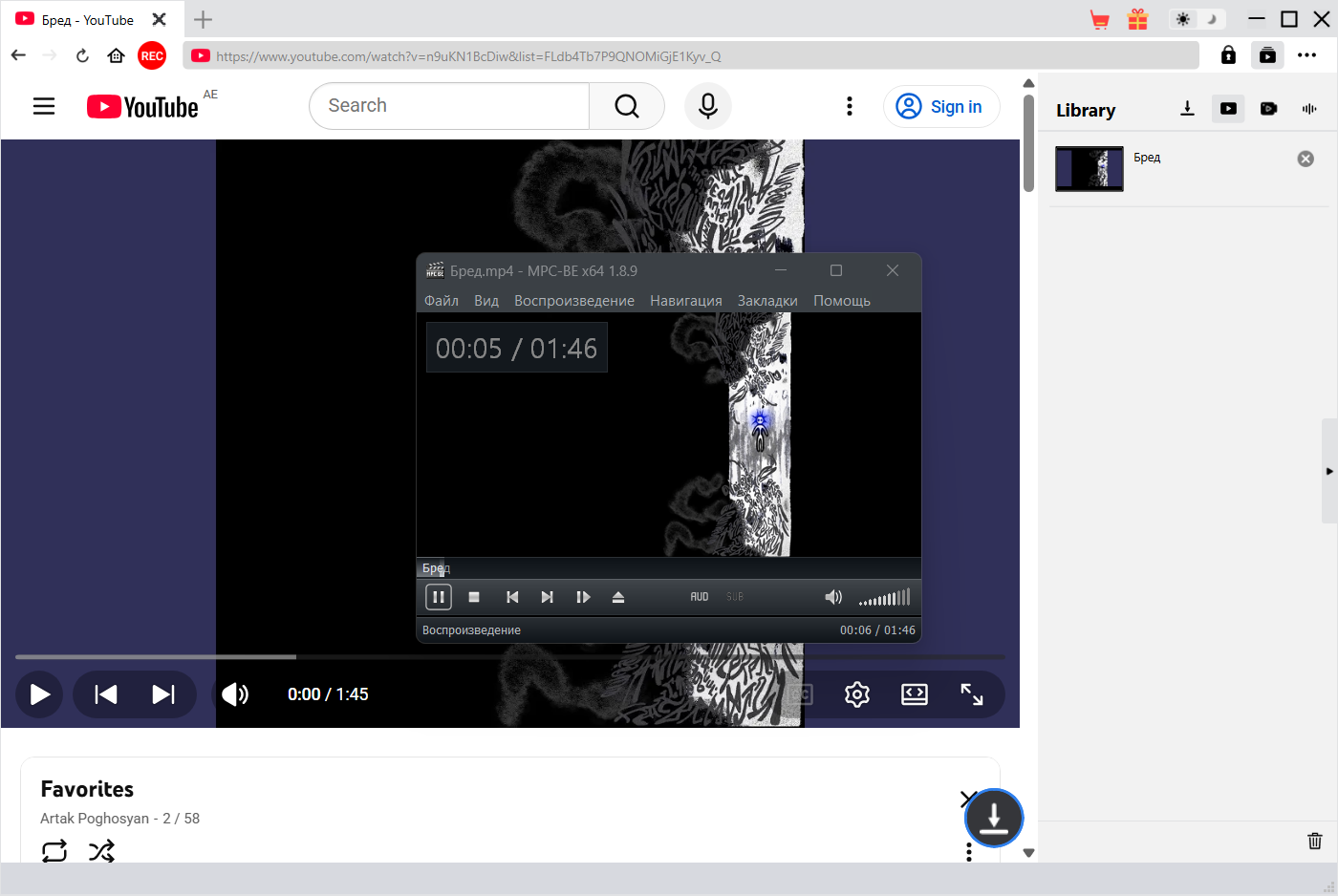The image size is (1338, 896).
Task: Start screen recording with REC button
Action: click(x=152, y=55)
